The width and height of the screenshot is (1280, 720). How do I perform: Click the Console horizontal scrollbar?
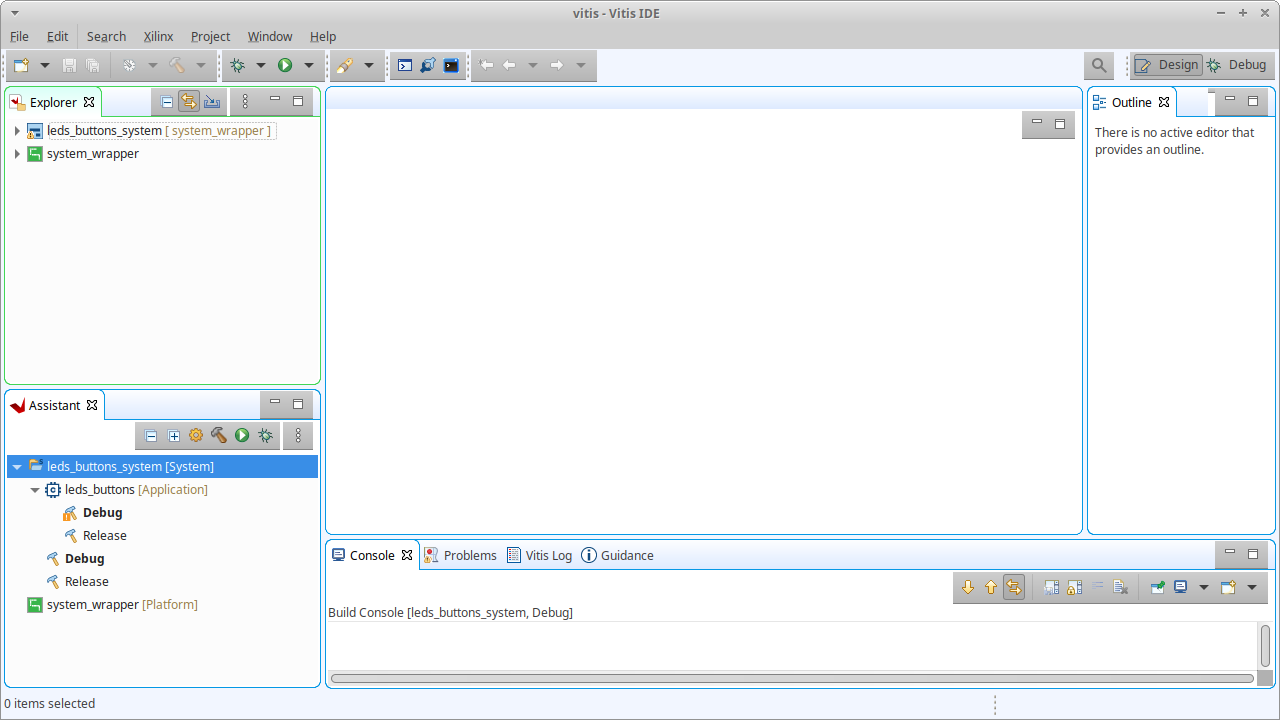pos(790,679)
